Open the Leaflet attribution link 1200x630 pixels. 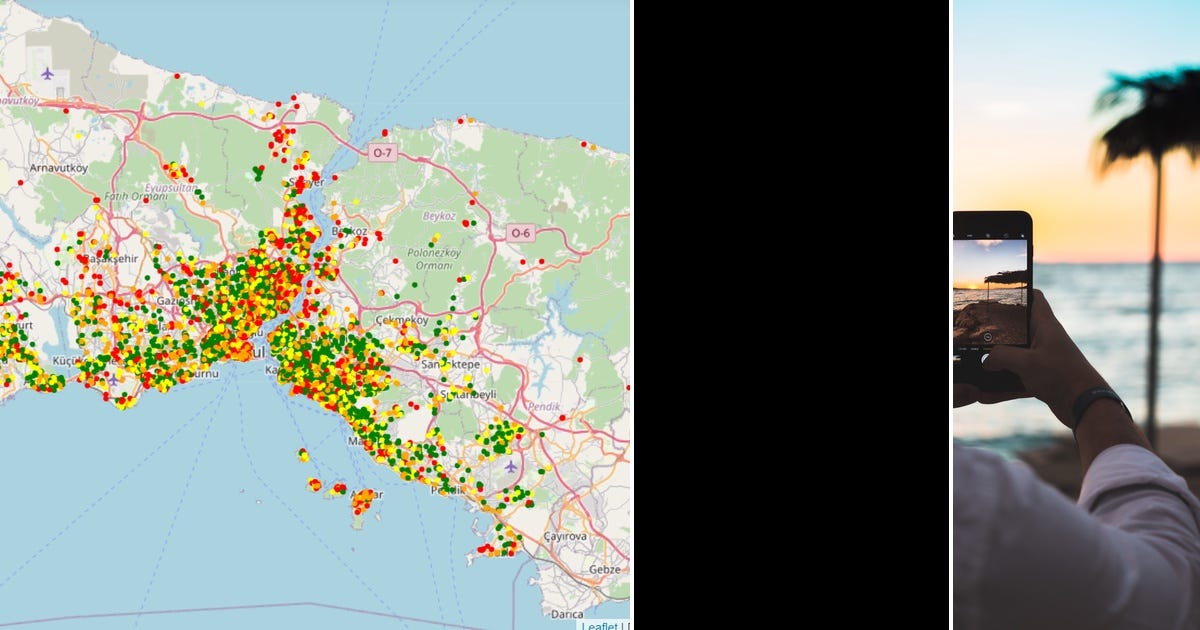[x=598, y=624]
